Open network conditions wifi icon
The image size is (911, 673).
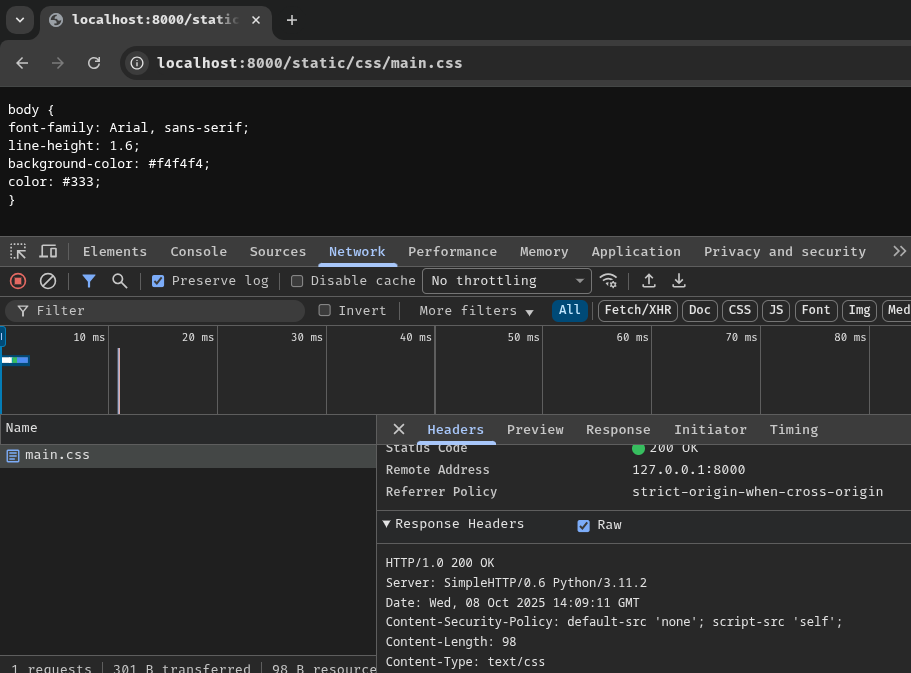tap(608, 281)
